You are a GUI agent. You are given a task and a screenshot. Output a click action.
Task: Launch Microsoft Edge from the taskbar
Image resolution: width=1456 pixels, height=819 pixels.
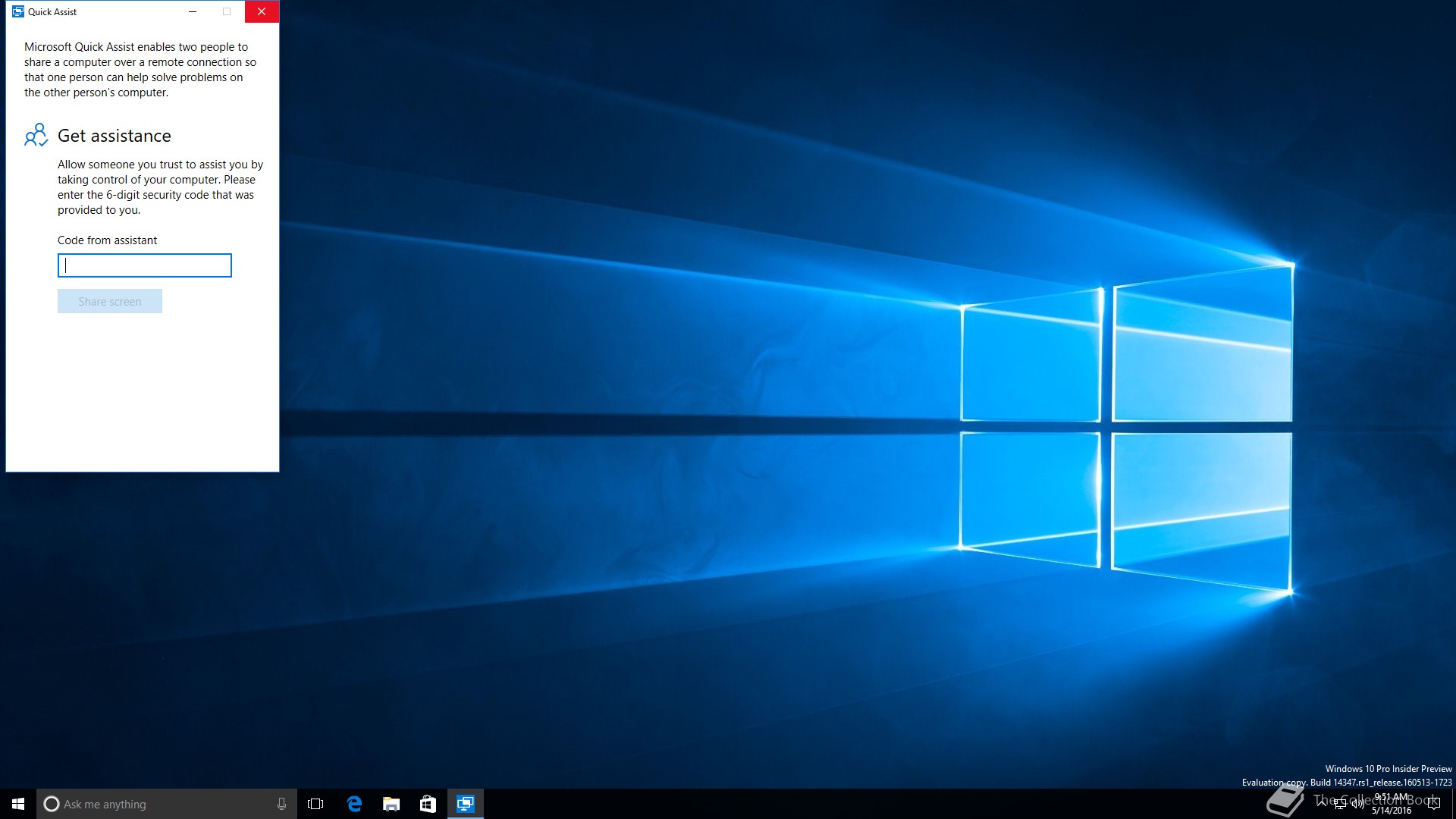point(353,804)
